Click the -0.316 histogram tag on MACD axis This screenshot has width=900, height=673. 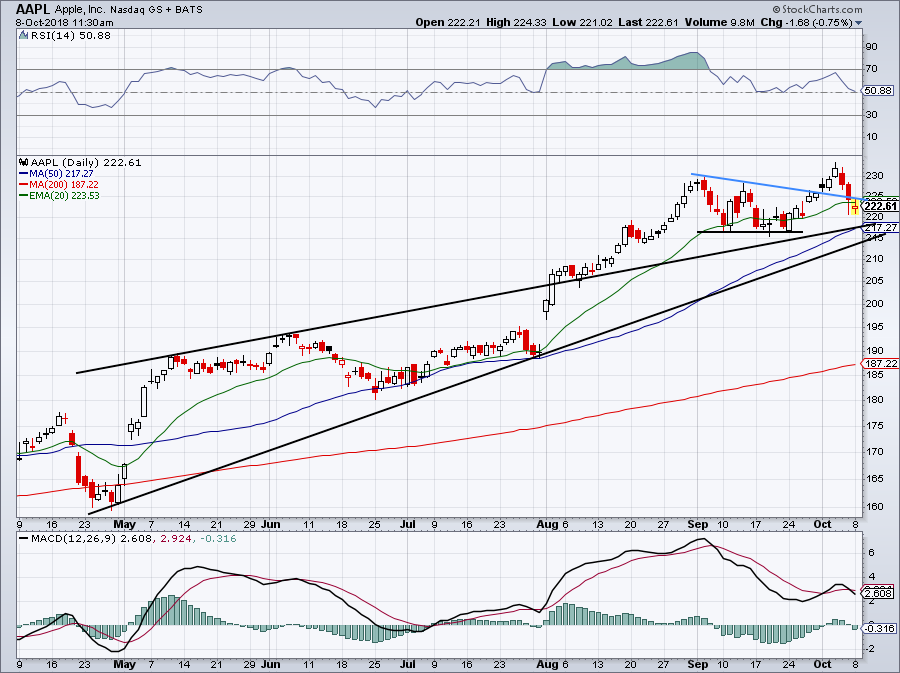879,628
